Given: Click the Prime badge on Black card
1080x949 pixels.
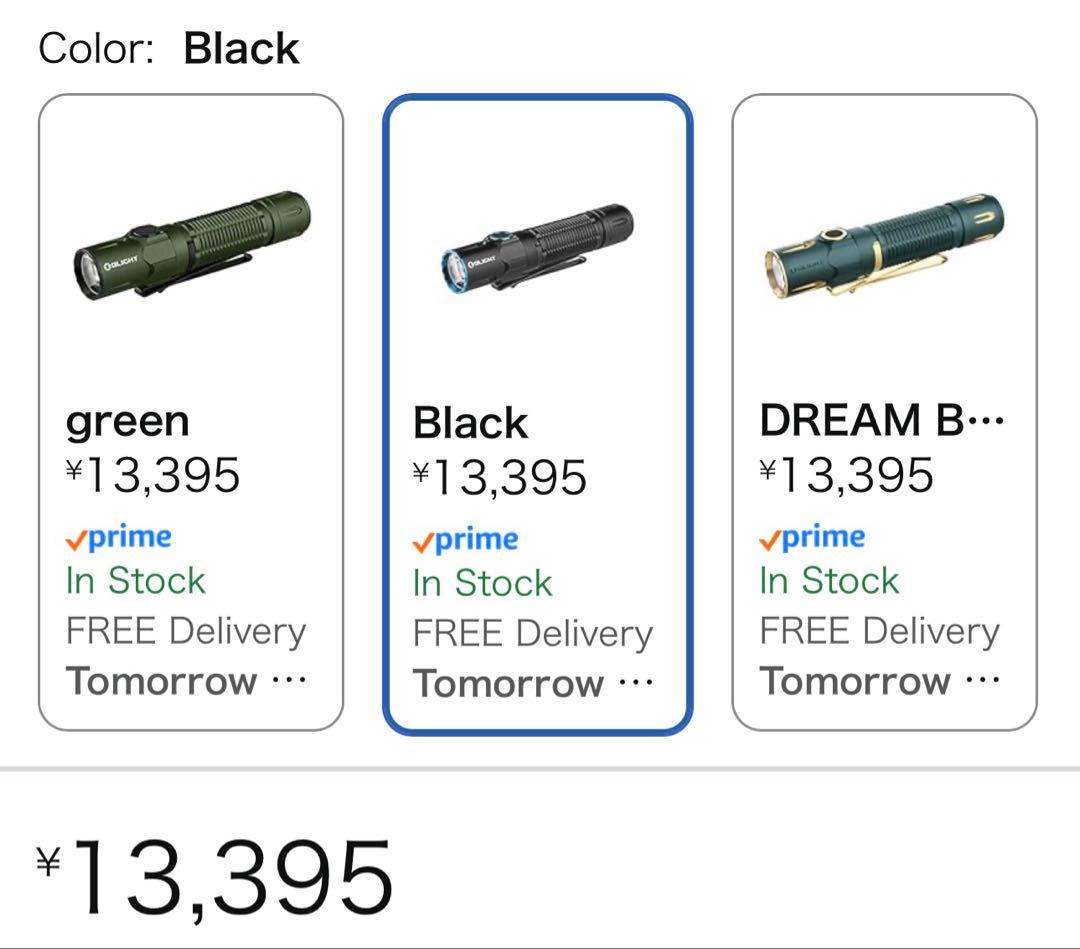Looking at the screenshot, I should pos(465,541).
